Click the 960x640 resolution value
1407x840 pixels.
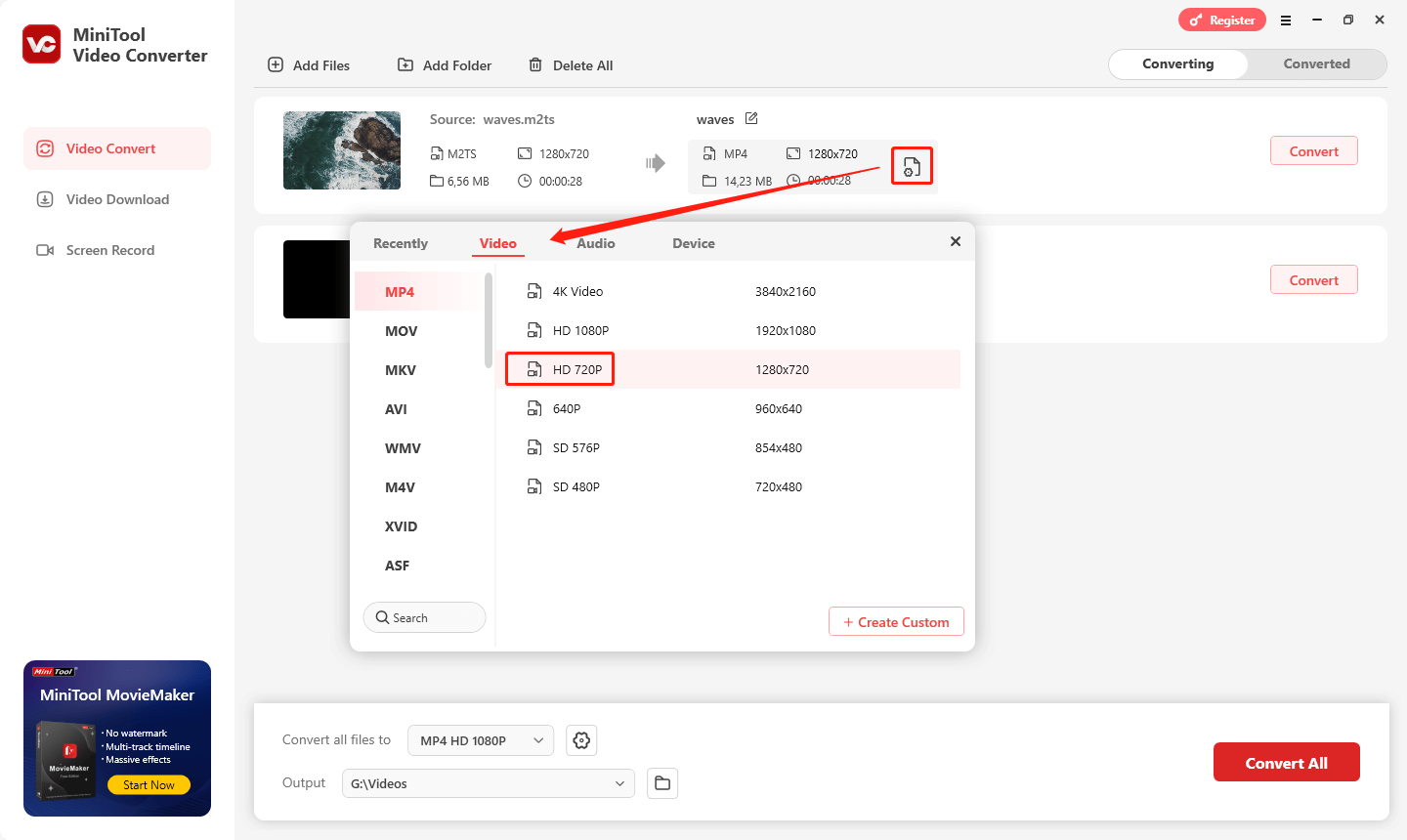[x=779, y=408]
